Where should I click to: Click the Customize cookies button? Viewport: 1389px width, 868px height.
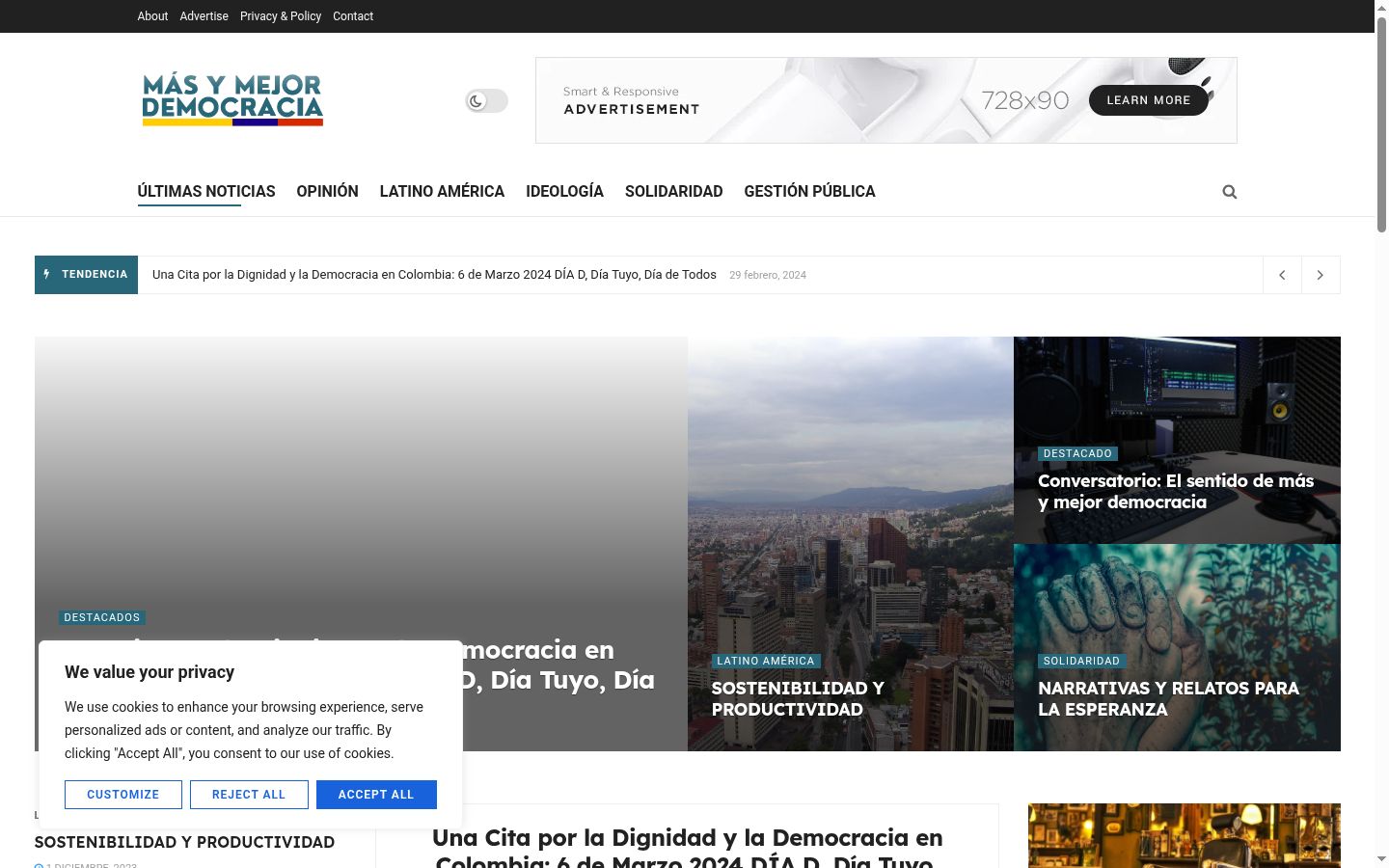click(x=123, y=795)
